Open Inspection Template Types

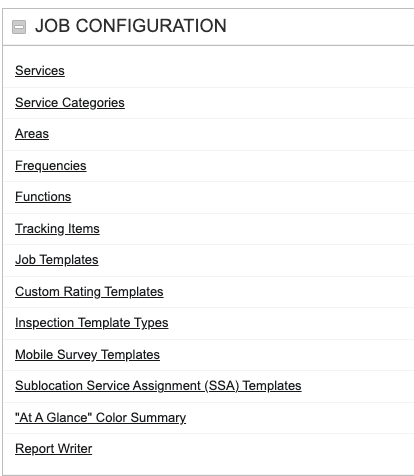pyautogui.click(x=92, y=323)
